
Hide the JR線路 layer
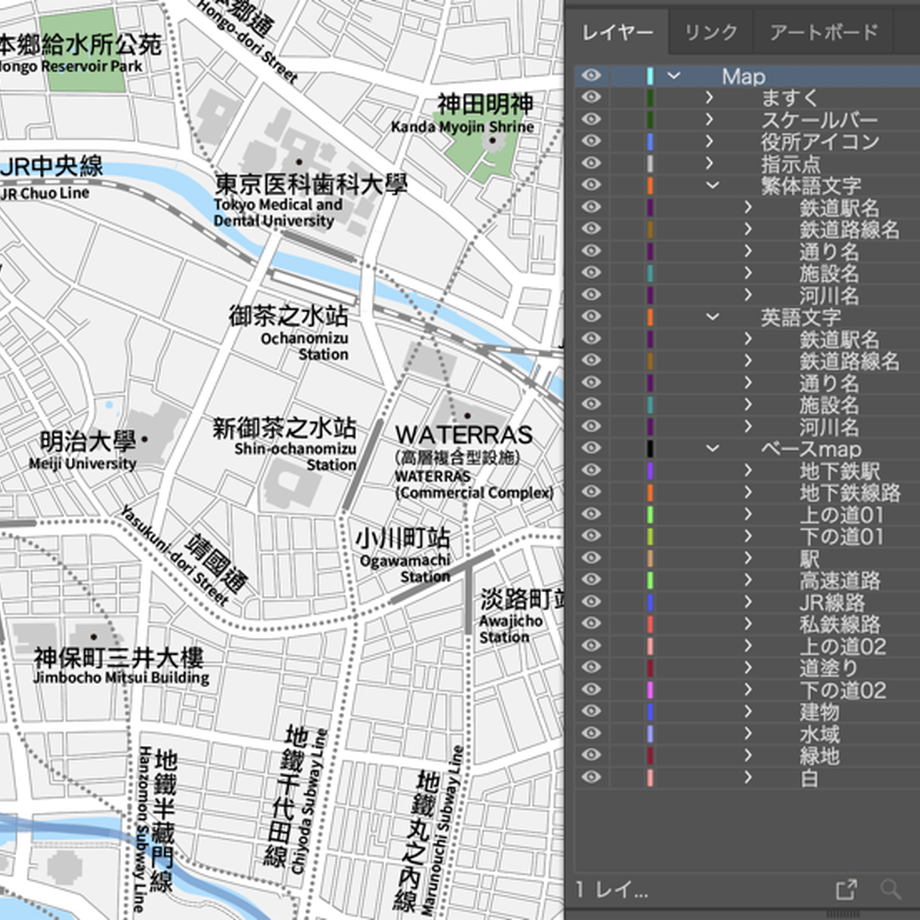click(x=591, y=602)
